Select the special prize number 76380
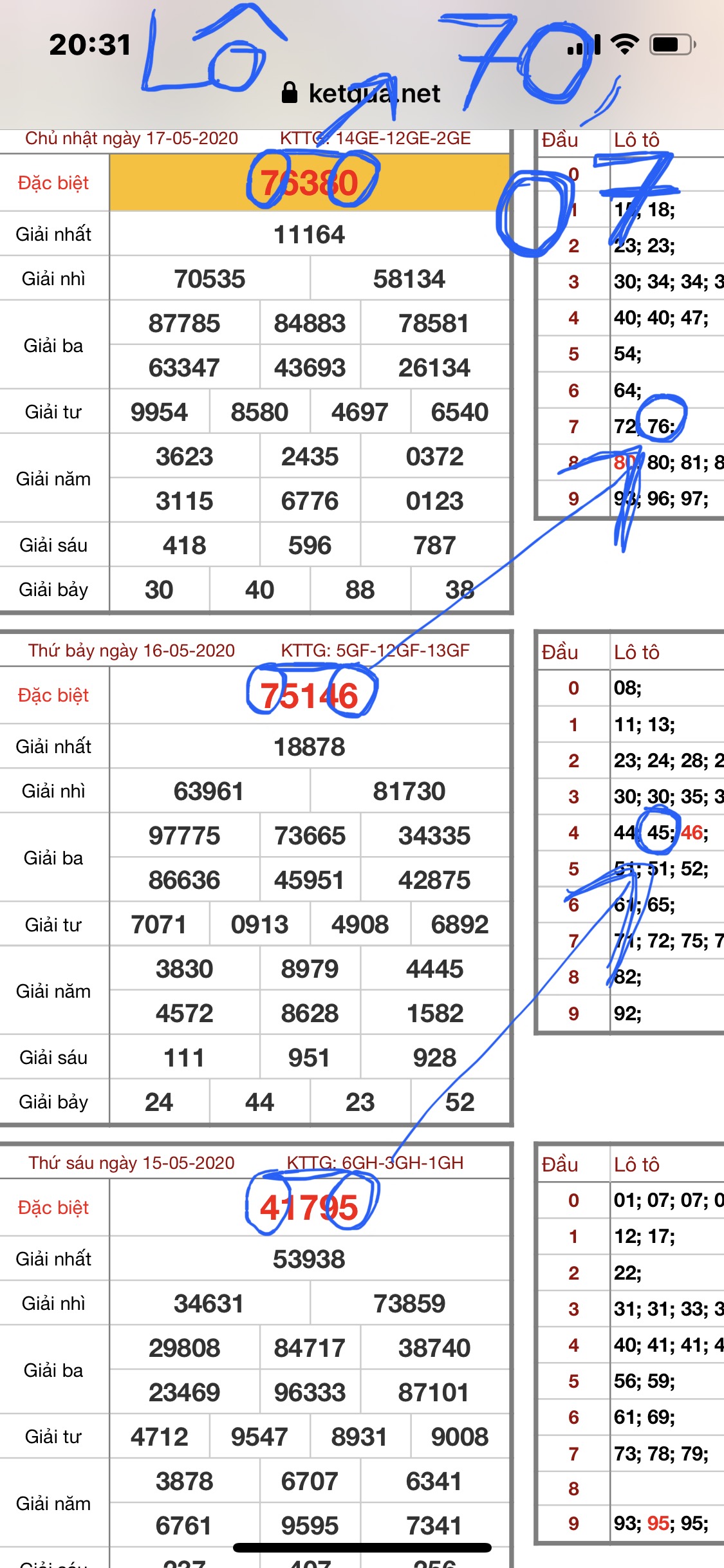This screenshot has width=724, height=1568. click(x=309, y=183)
